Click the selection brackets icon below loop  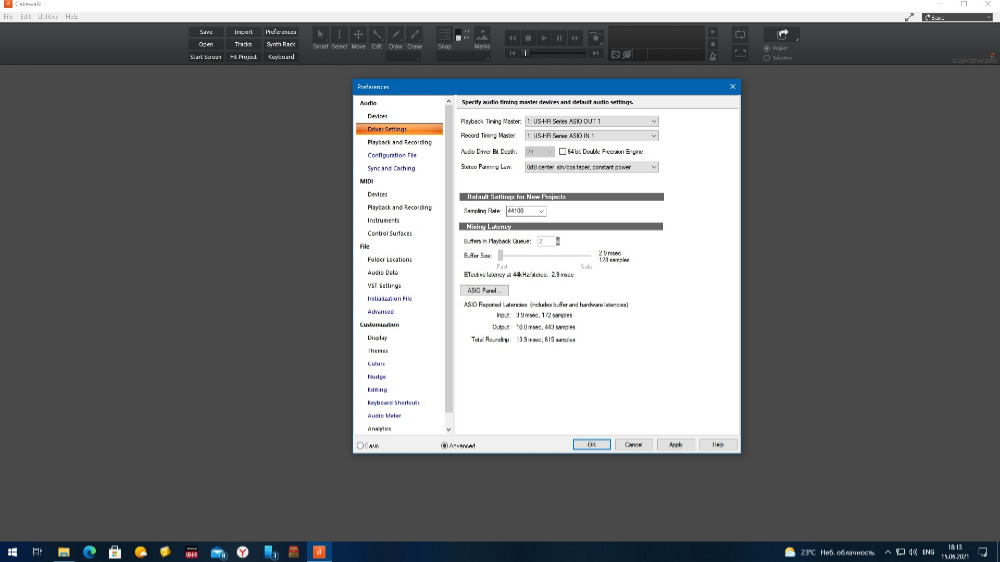pyautogui.click(x=740, y=54)
